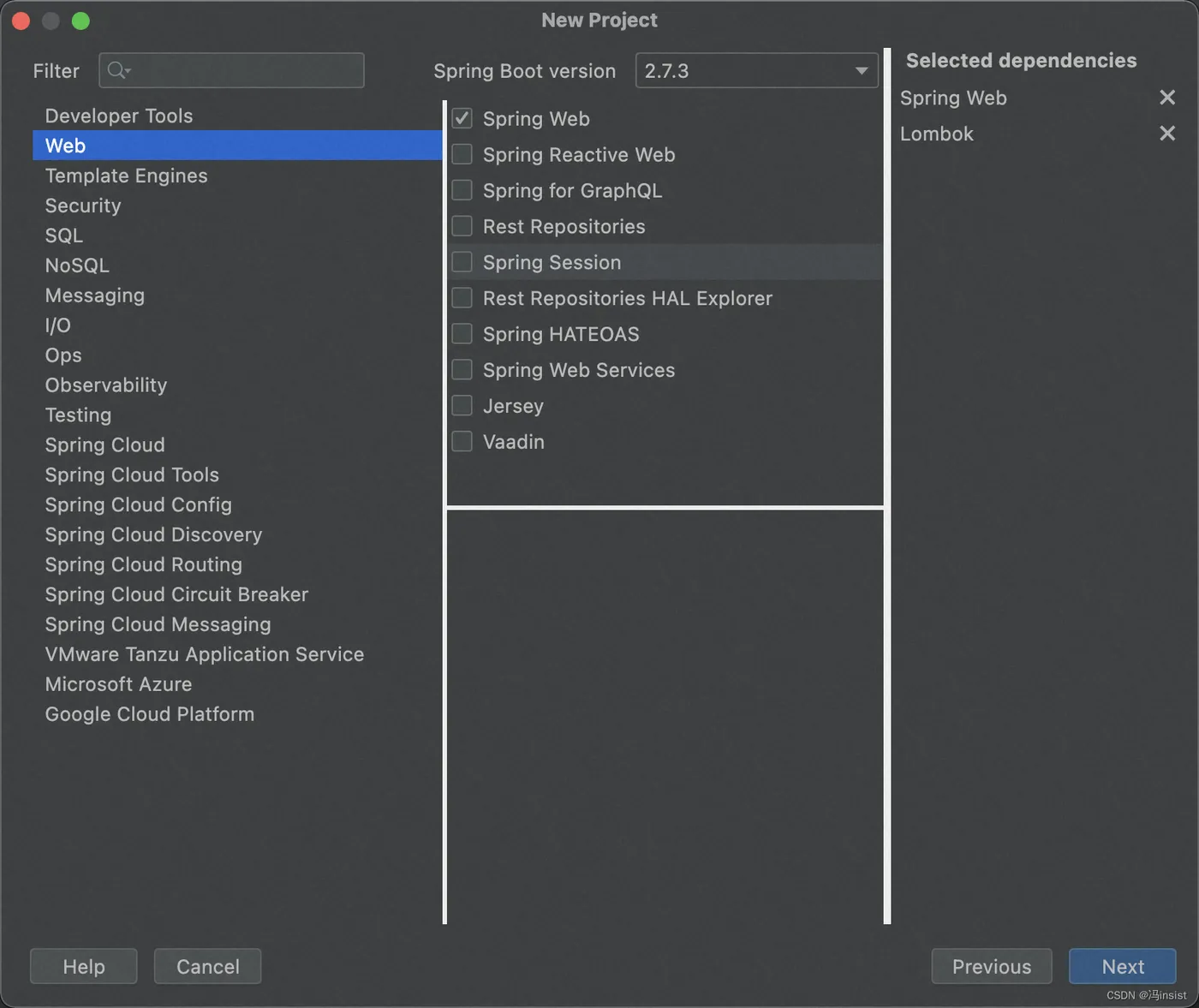1199x1008 pixels.
Task: Check Rest Repositories HAL Explorer
Action: click(462, 298)
